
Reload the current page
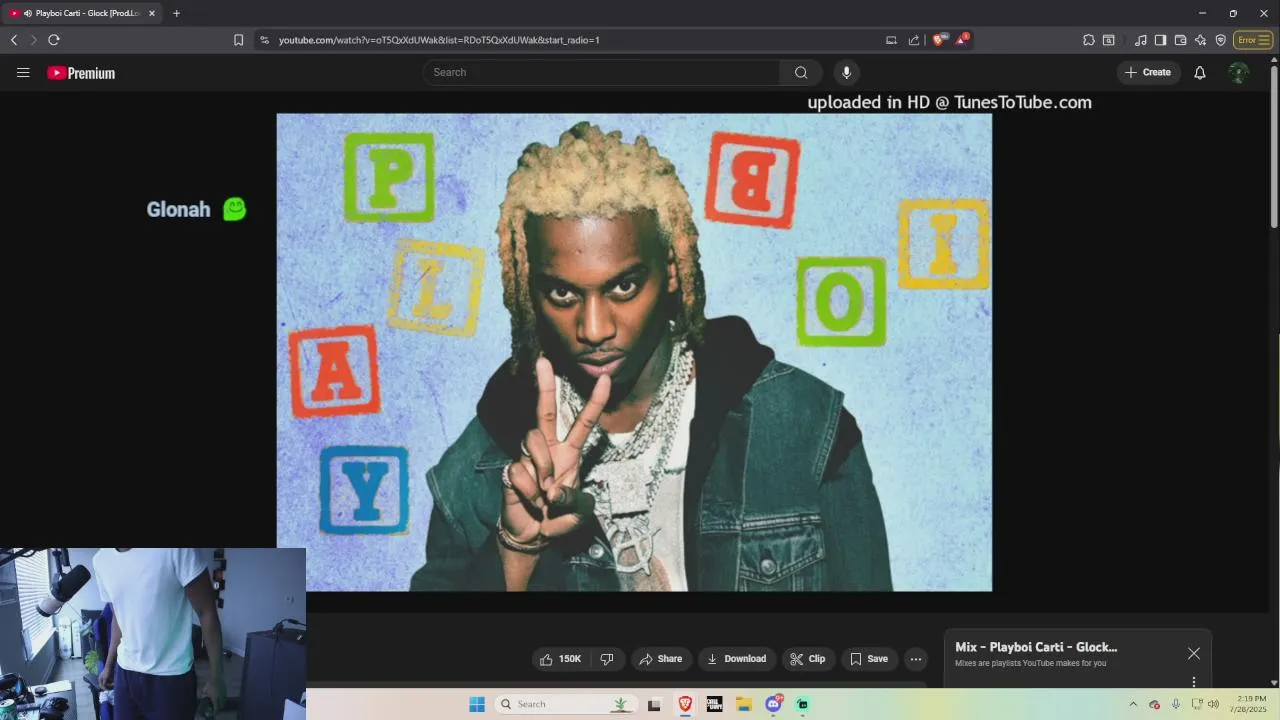point(54,40)
